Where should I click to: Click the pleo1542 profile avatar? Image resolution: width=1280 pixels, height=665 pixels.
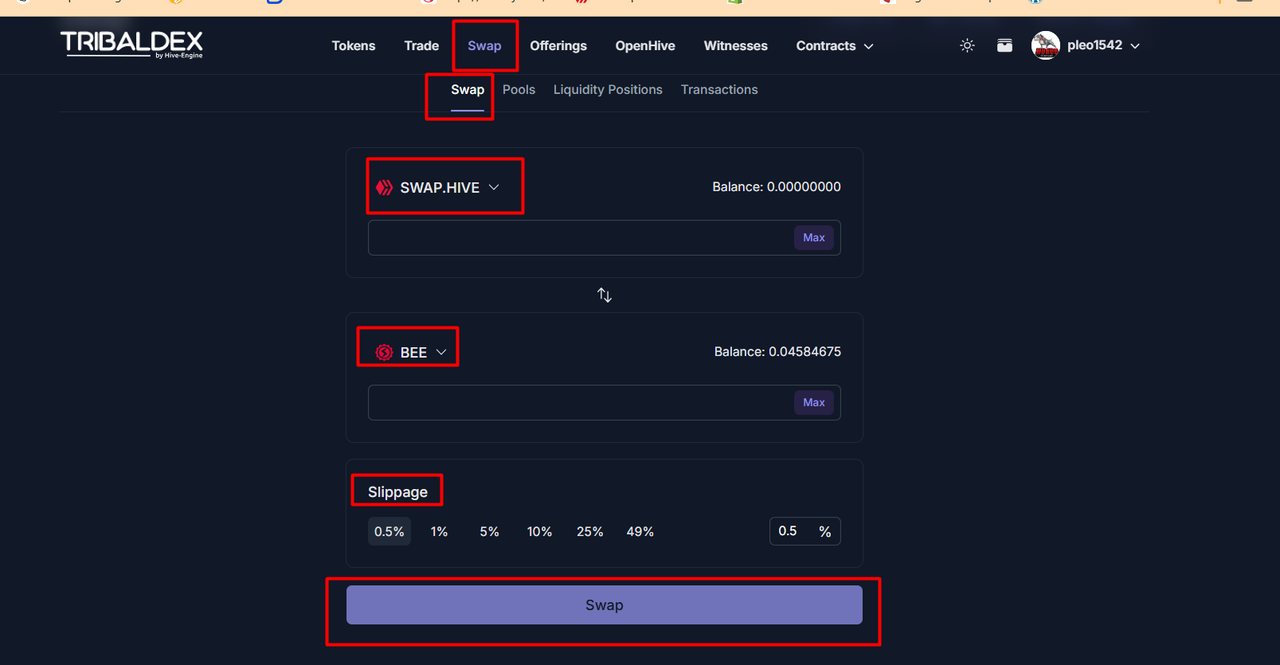[x=1045, y=46]
